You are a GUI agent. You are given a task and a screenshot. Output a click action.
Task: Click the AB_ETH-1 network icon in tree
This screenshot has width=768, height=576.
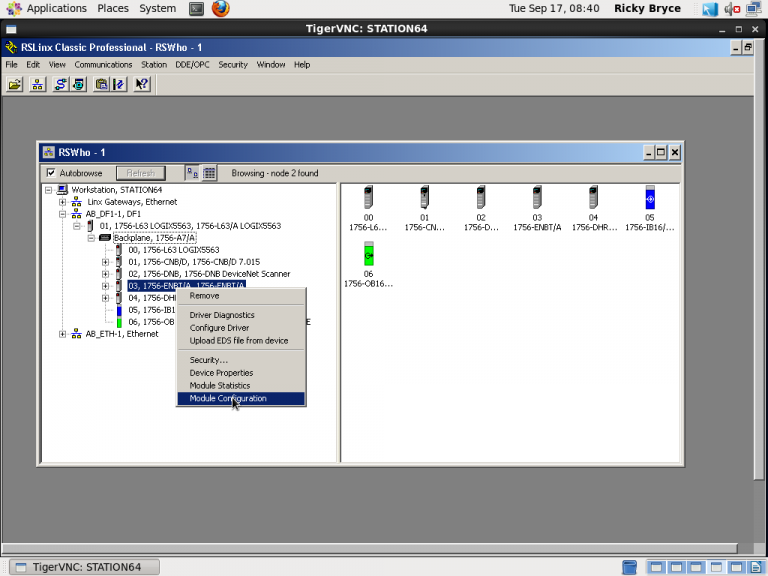click(x=76, y=334)
